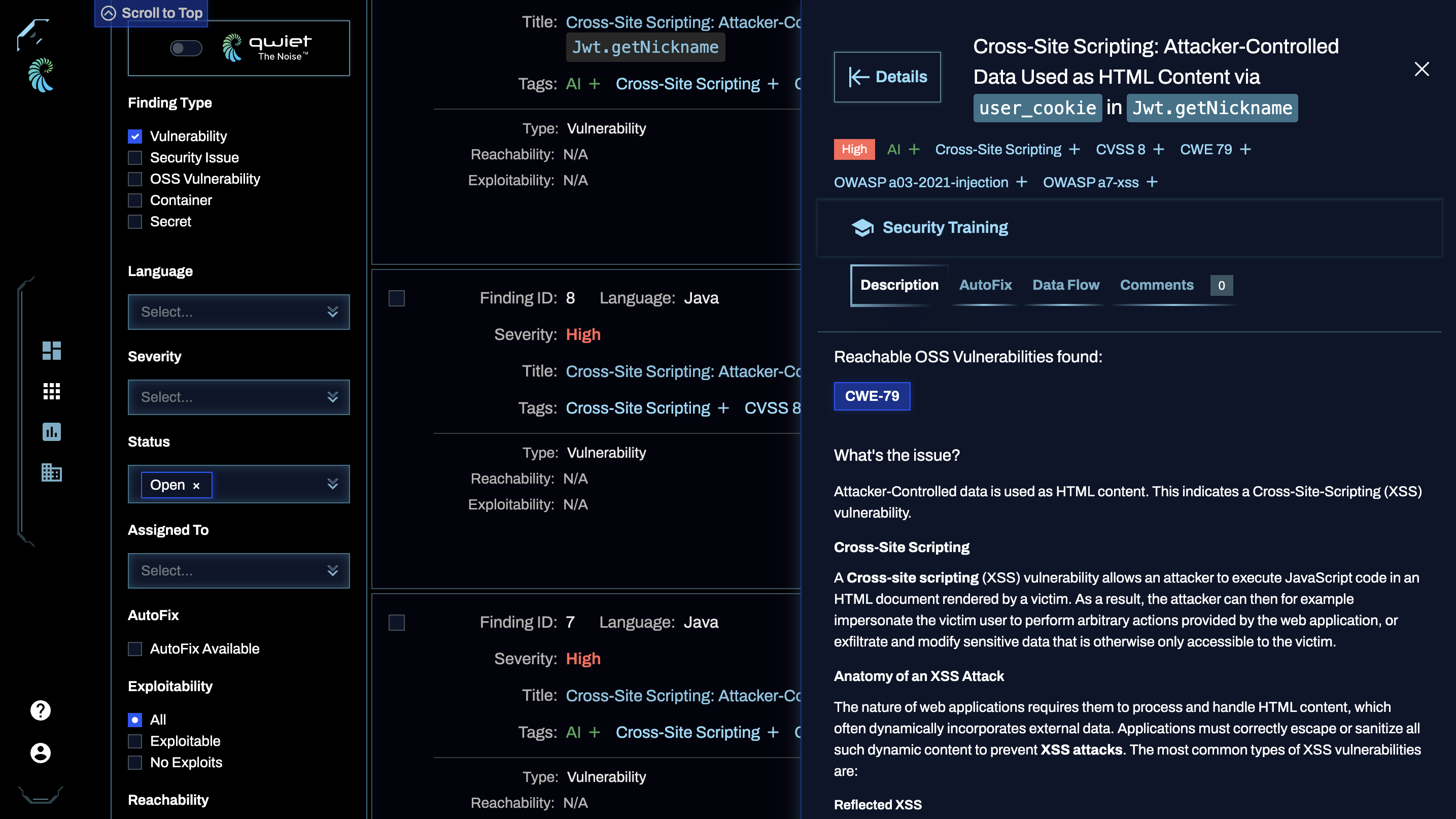Enable the AutoFix Available checkbox
Image resolution: width=1456 pixels, height=819 pixels.
click(135, 649)
